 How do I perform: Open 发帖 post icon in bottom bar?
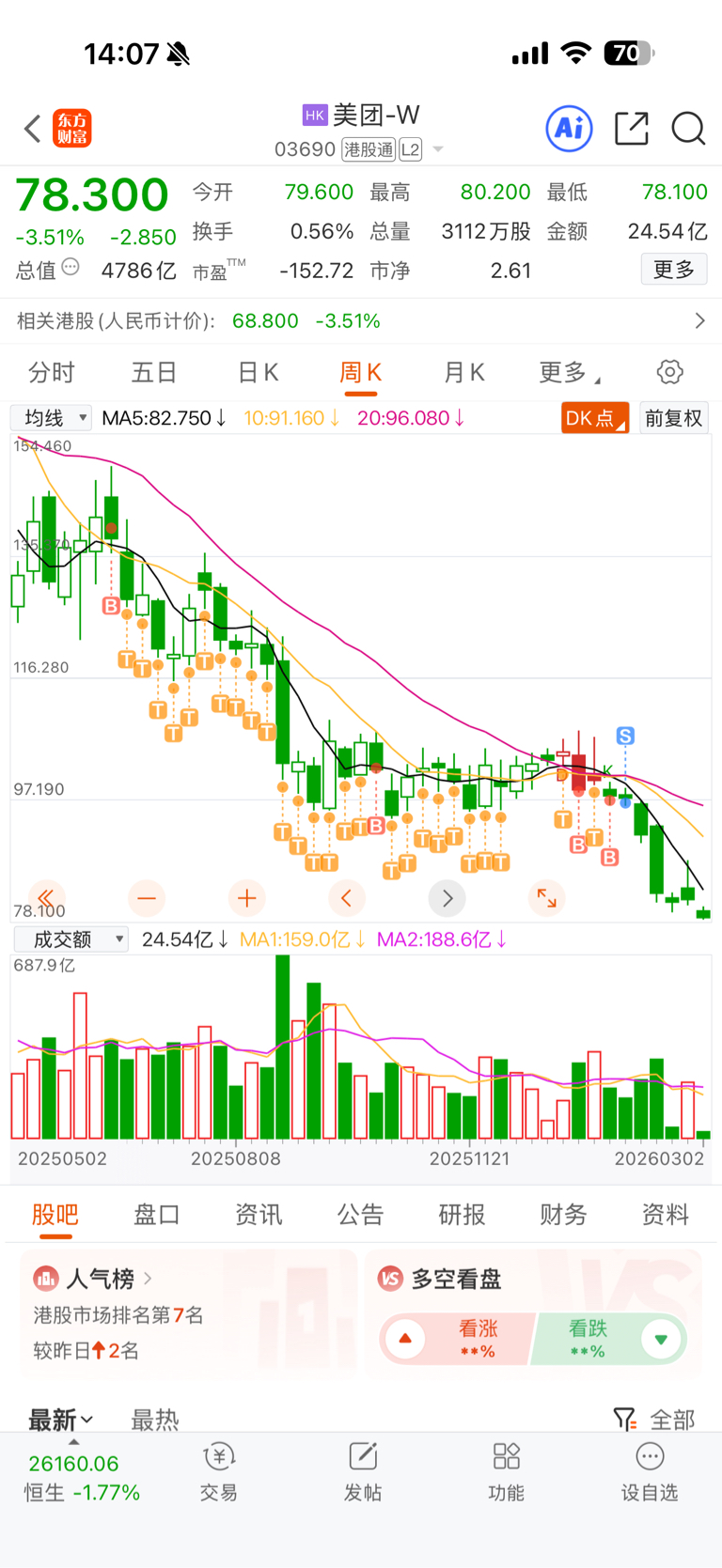tap(363, 1457)
